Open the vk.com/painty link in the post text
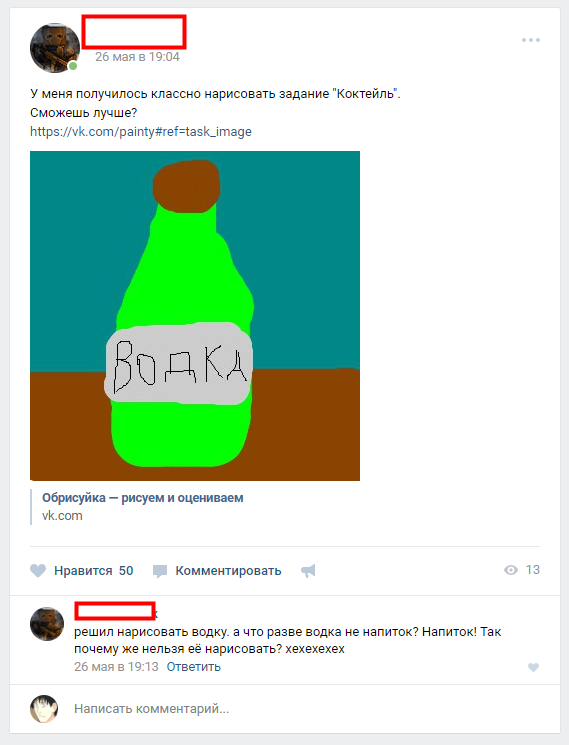This screenshot has width=569, height=745. click(141, 132)
